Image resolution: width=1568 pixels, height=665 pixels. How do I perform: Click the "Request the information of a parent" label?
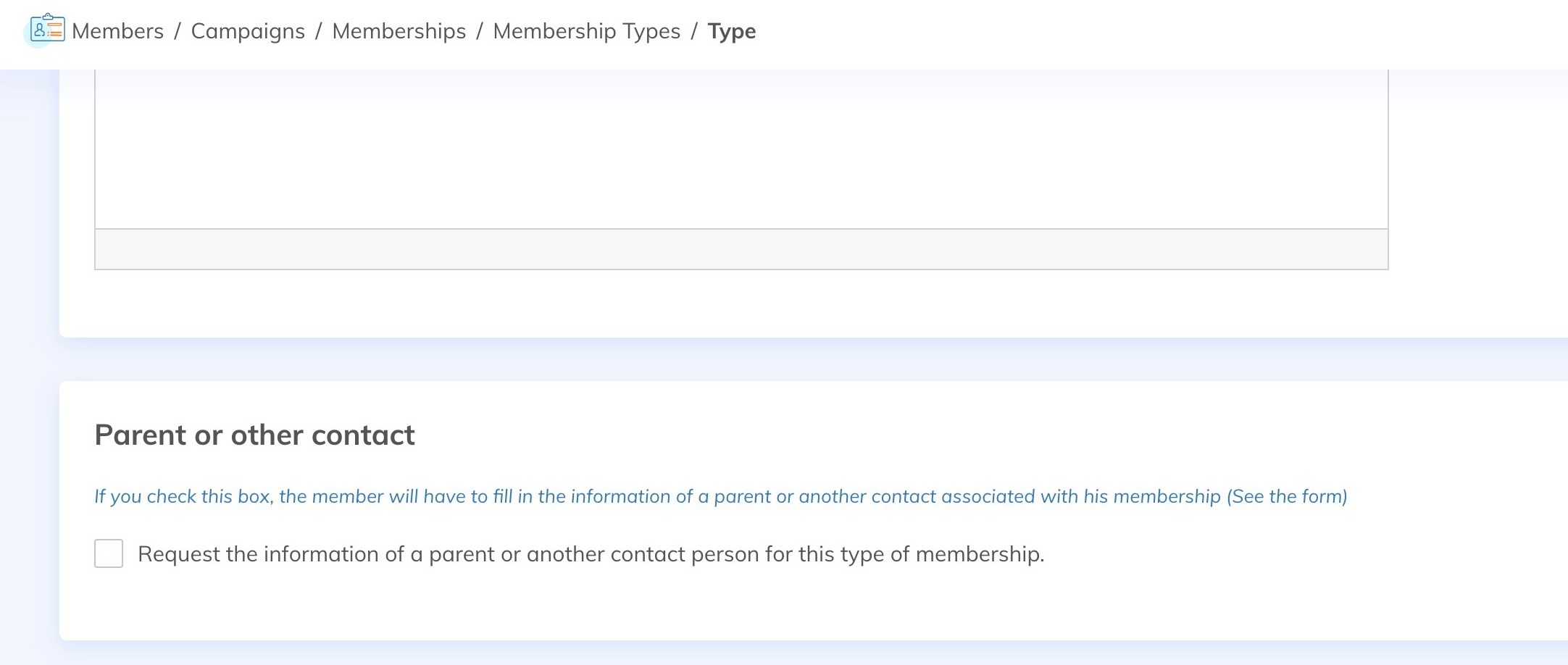[591, 554]
